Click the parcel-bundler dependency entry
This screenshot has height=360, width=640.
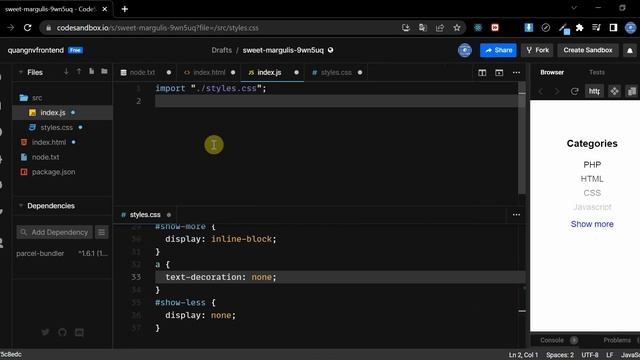[62, 253]
